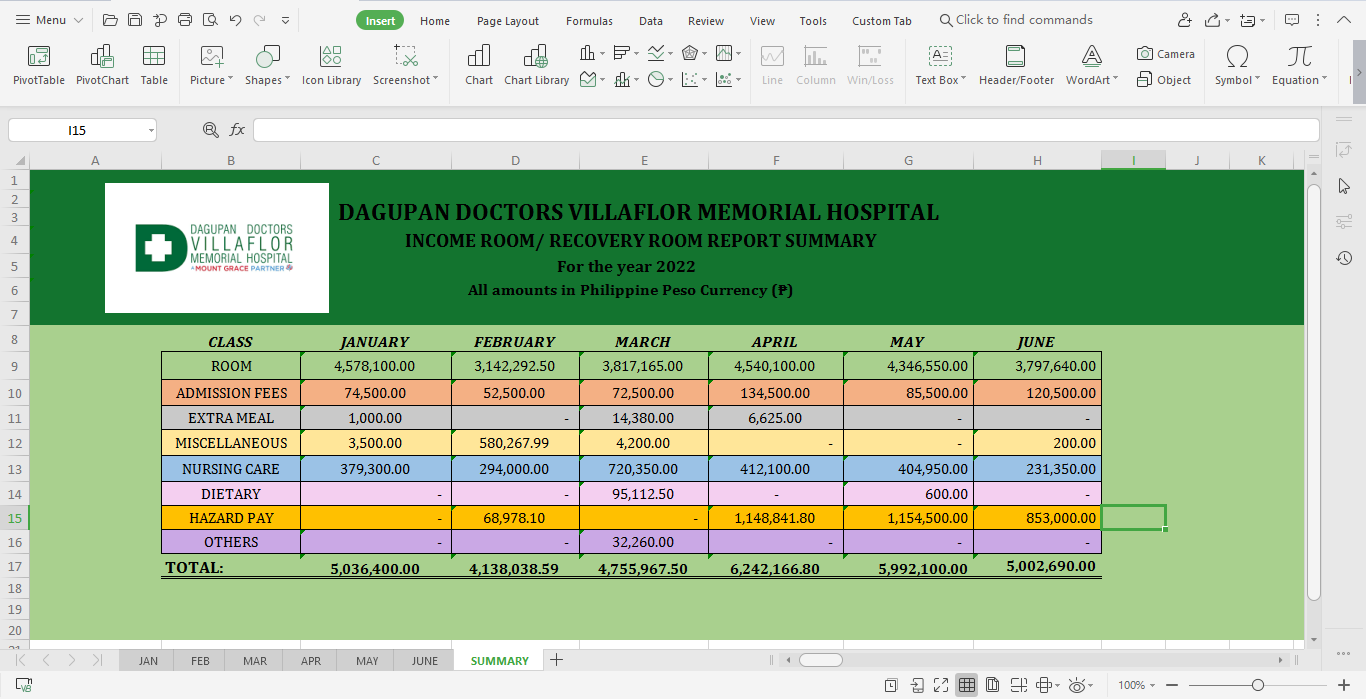Click the formula bar input field
This screenshot has width=1366, height=699.
coord(786,130)
